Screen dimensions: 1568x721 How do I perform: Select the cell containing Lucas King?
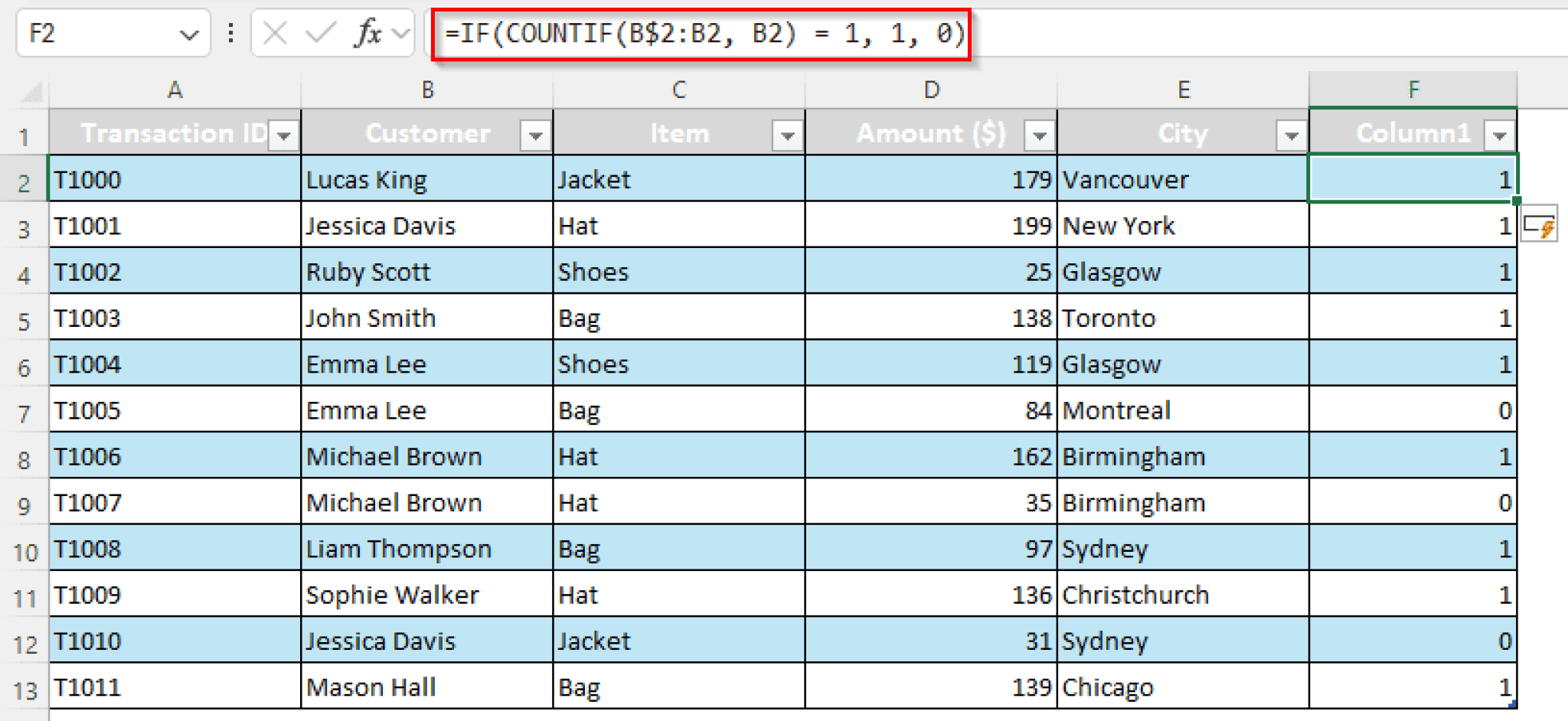click(x=426, y=179)
